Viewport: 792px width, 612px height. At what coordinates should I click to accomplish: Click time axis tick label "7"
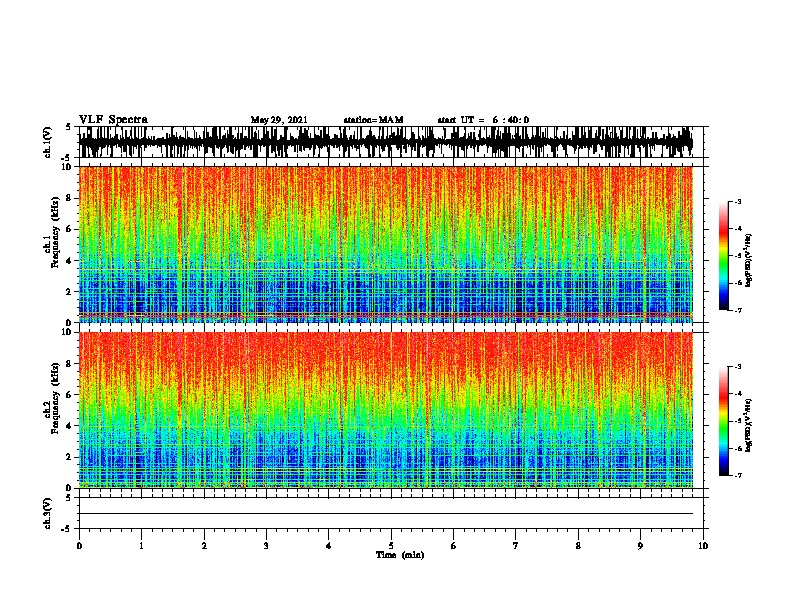click(516, 546)
